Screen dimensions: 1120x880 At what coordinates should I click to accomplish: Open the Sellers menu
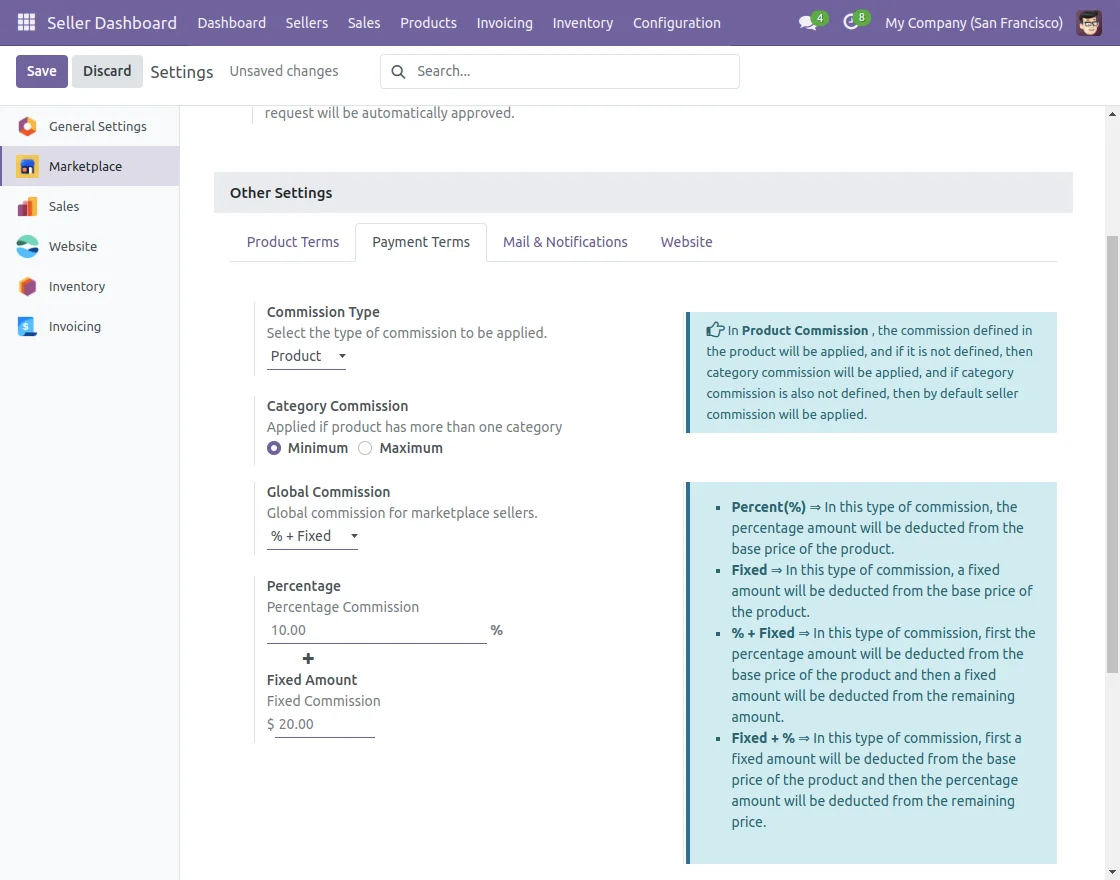[306, 22]
